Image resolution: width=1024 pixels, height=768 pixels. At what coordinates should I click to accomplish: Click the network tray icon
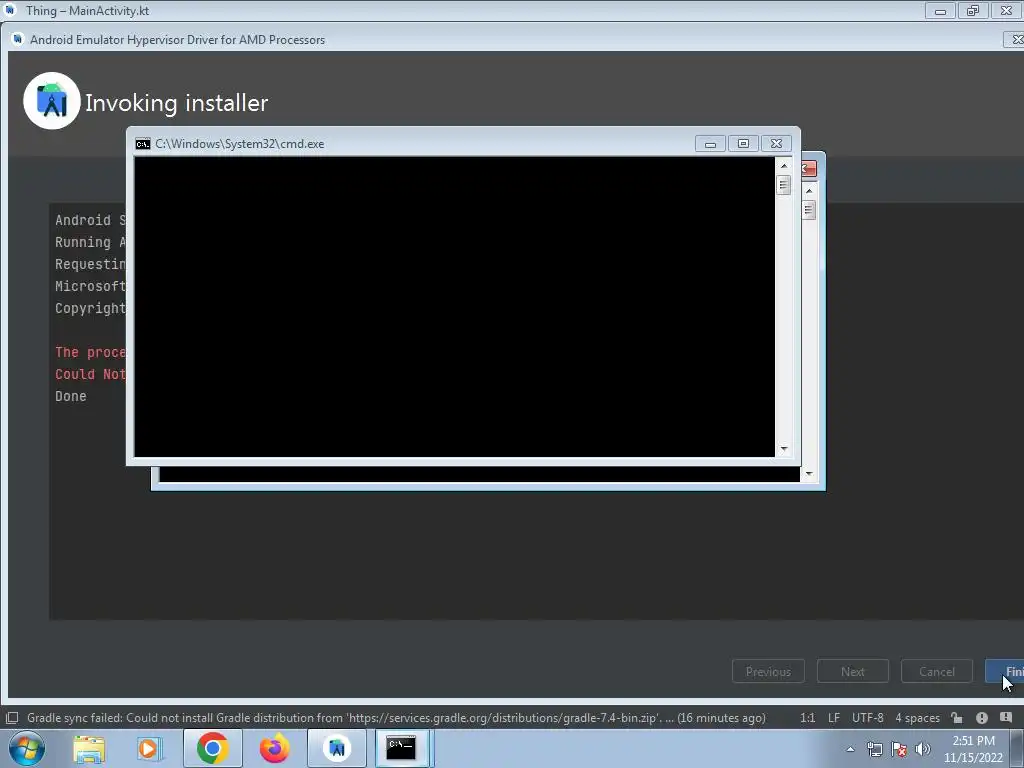click(874, 749)
